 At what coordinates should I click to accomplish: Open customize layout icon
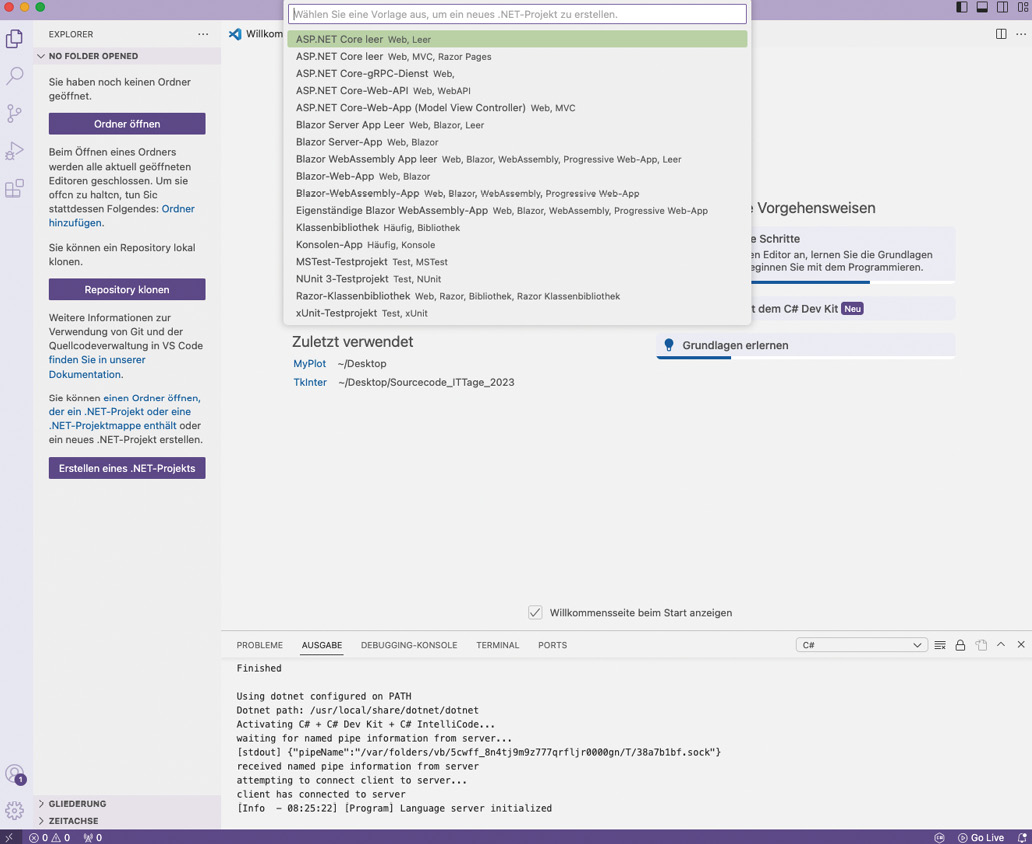point(1023,7)
